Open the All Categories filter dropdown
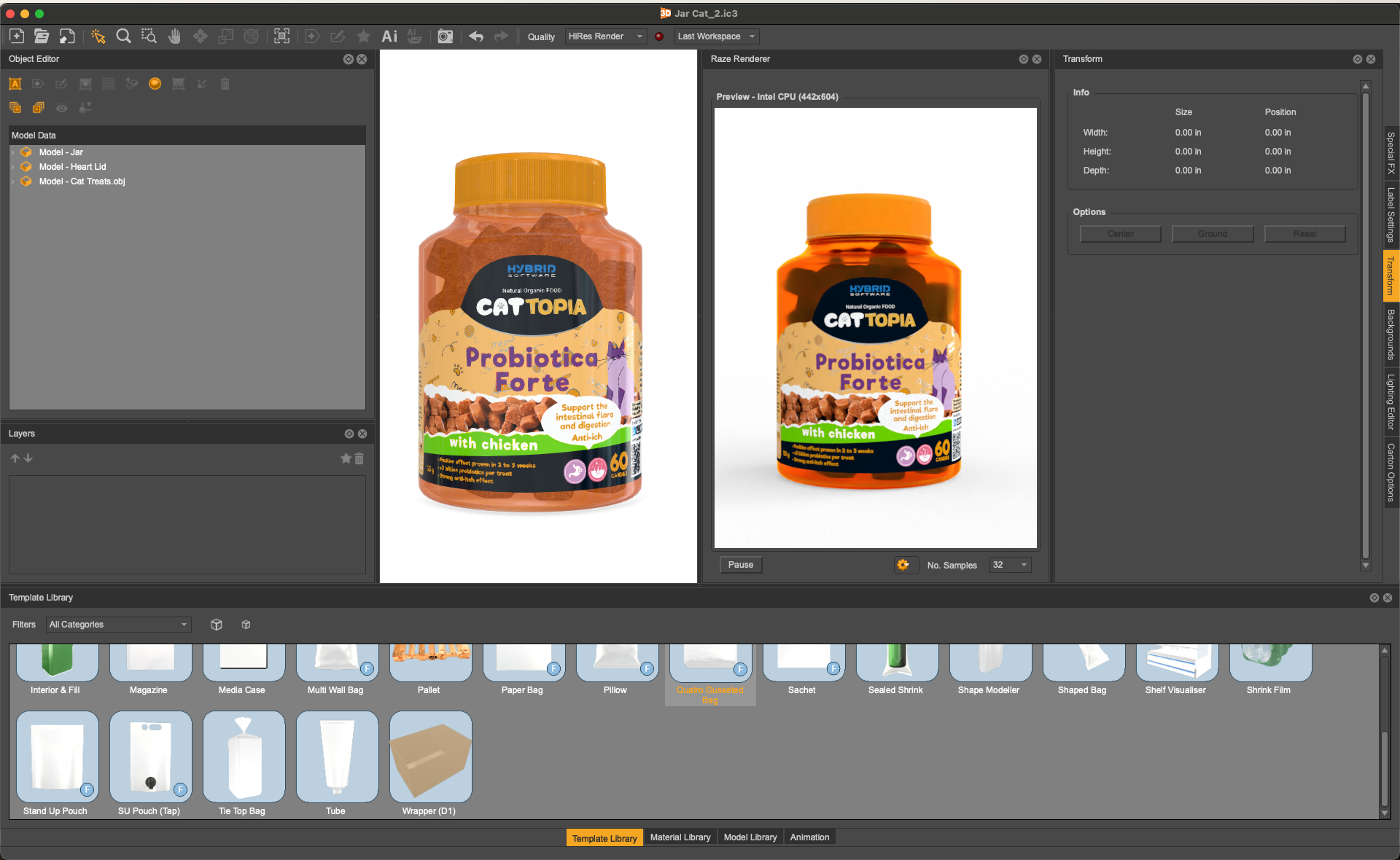This screenshot has width=1400, height=860. pos(118,625)
